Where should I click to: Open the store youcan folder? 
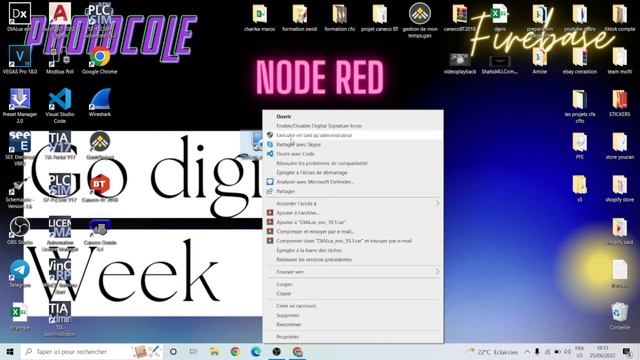pos(620,145)
